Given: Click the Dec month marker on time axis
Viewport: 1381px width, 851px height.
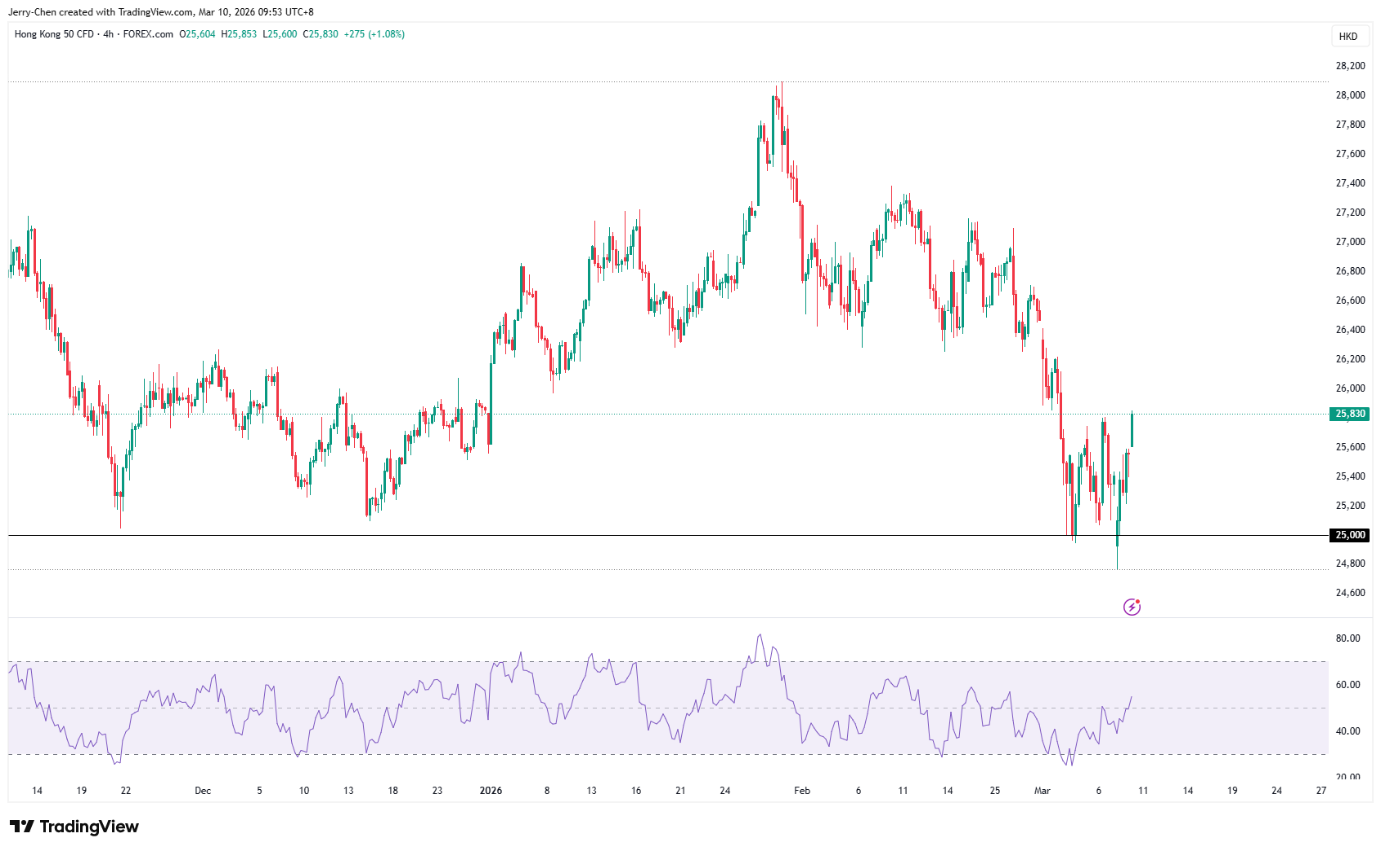Looking at the screenshot, I should [x=203, y=790].
